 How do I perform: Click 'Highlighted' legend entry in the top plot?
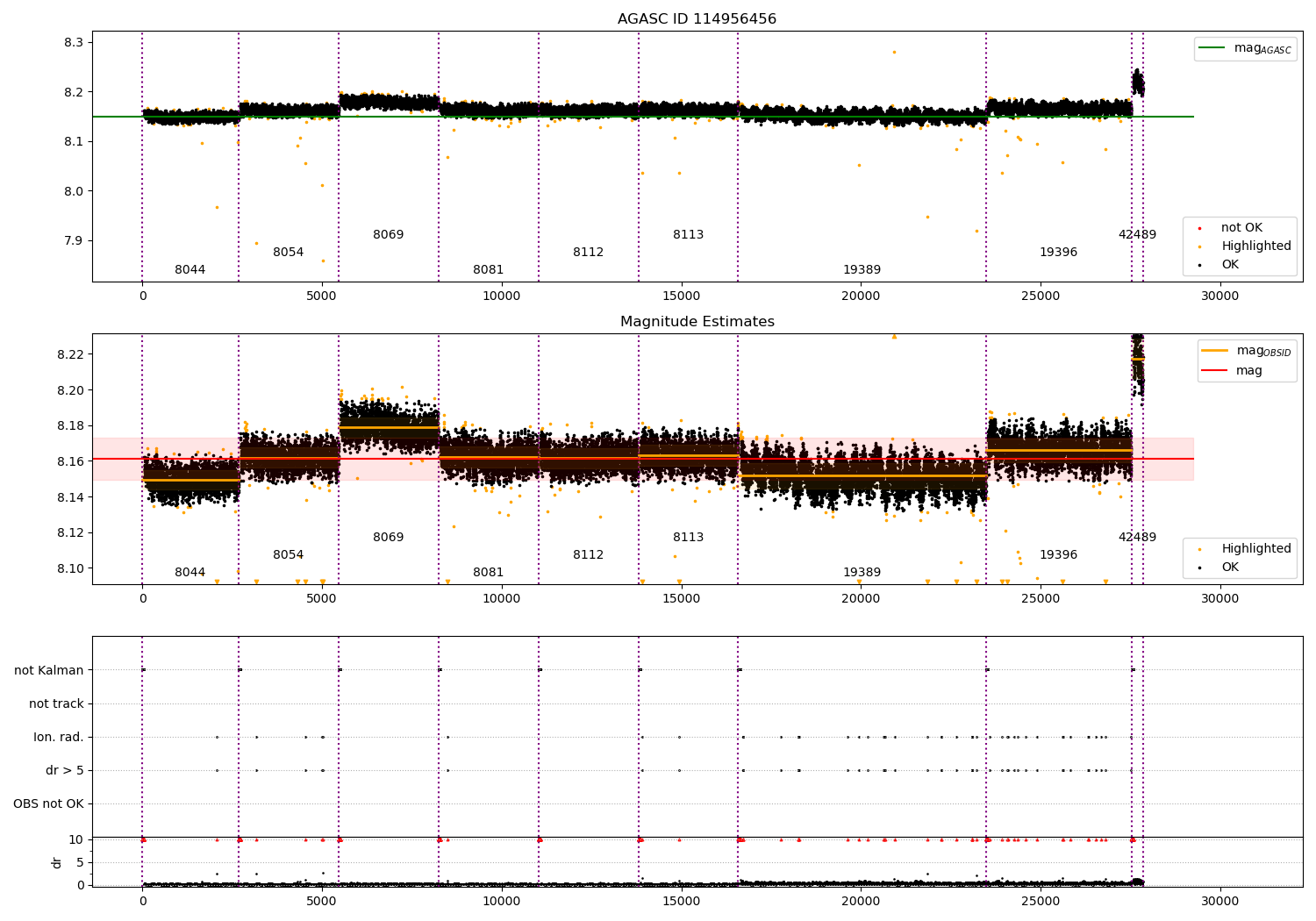tap(1246, 246)
